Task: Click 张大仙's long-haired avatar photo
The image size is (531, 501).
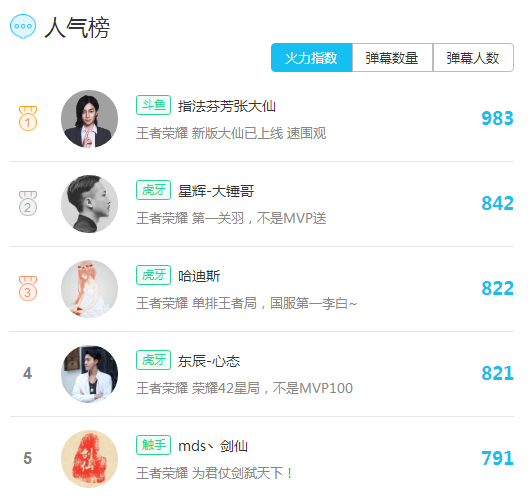Action: (89, 119)
